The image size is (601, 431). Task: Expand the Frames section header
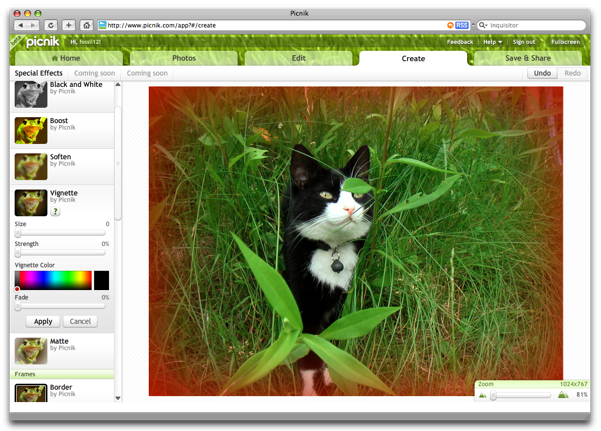point(25,374)
